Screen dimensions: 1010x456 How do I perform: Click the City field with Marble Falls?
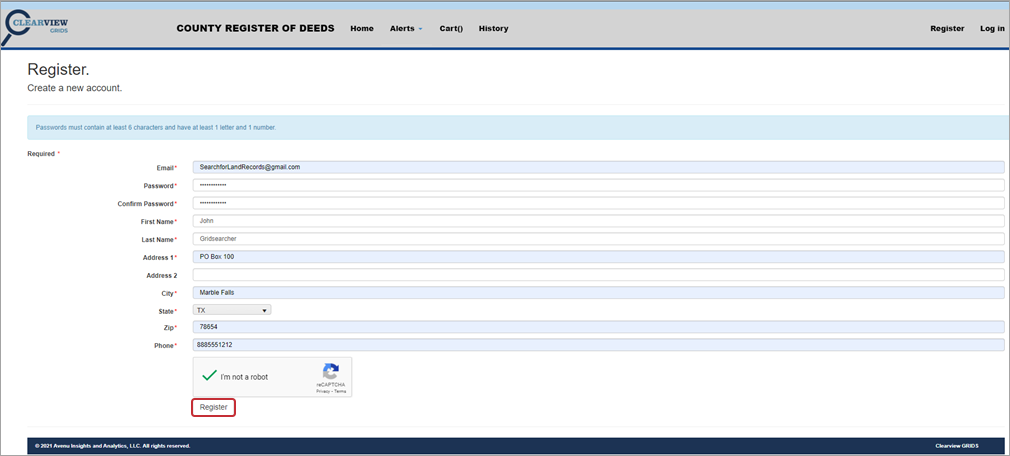(597, 293)
